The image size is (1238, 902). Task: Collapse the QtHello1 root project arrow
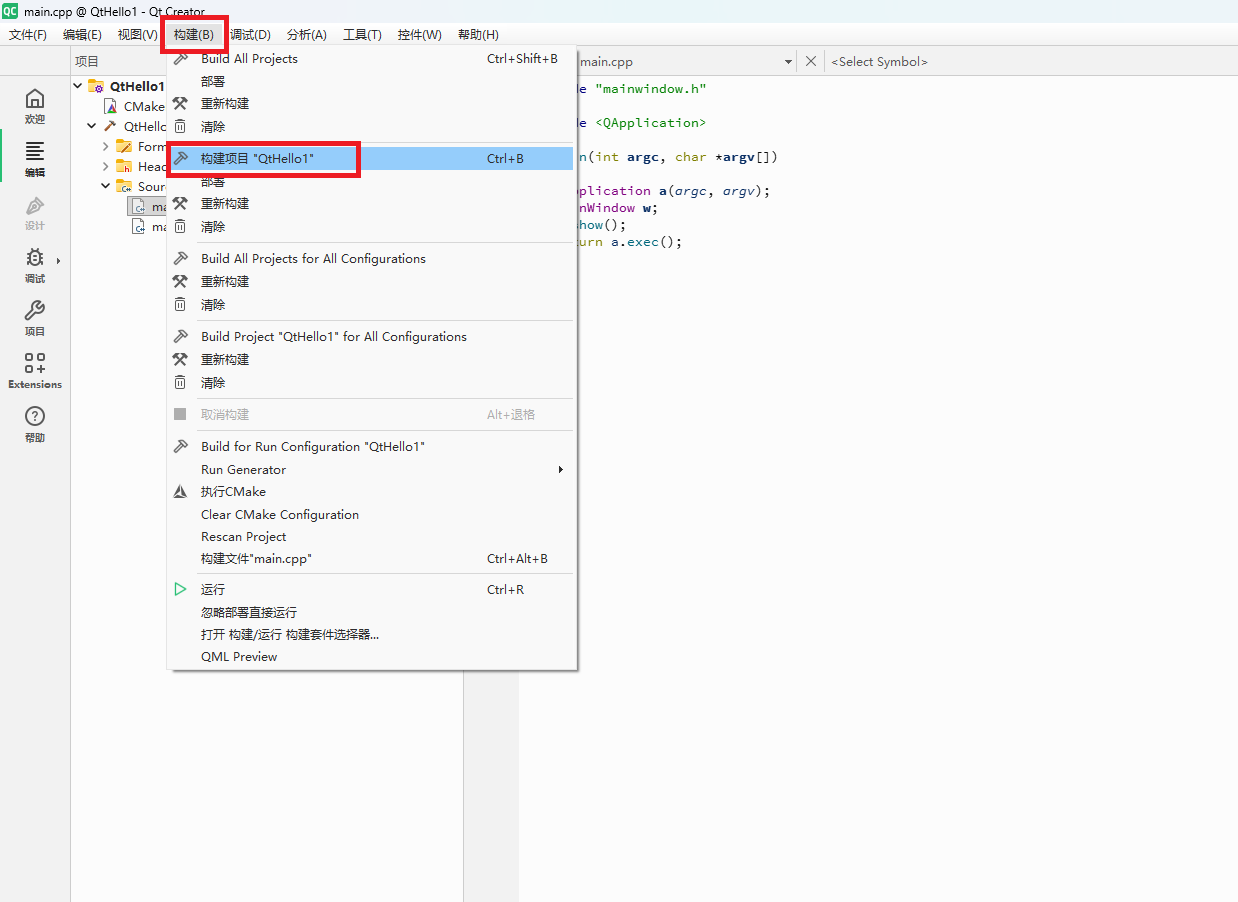pyautogui.click(x=78, y=86)
